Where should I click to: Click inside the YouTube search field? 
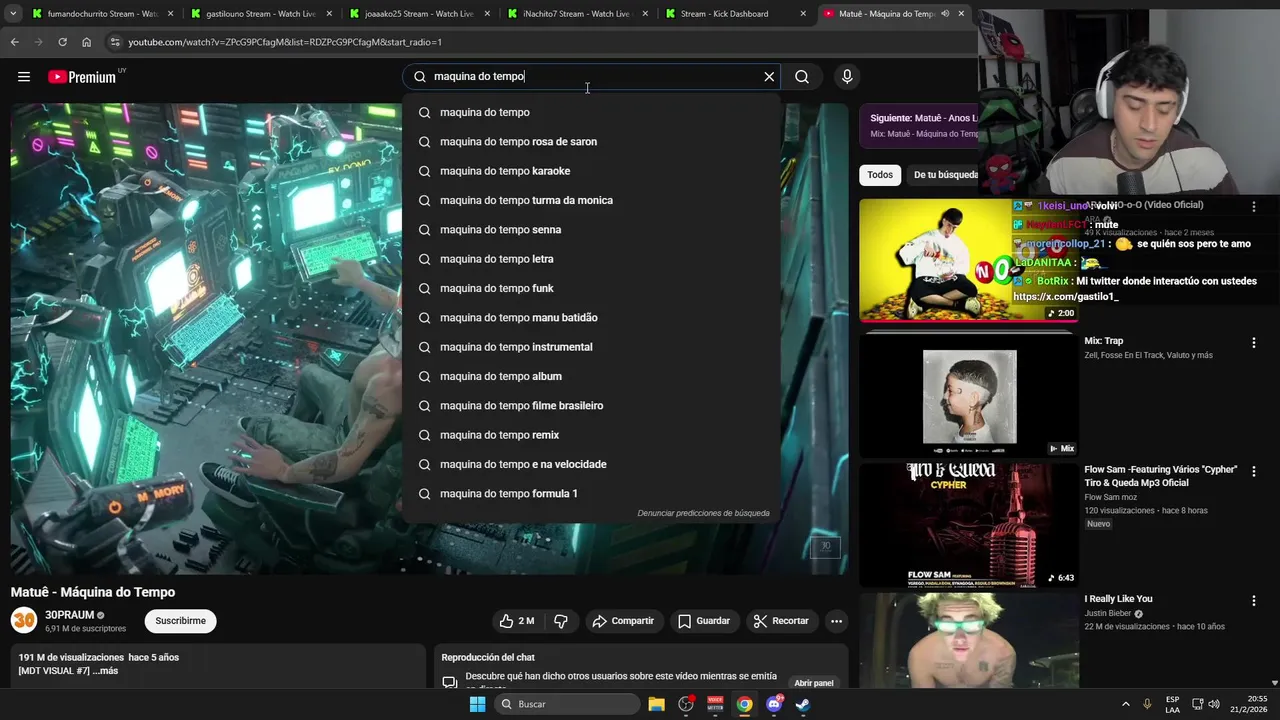590,77
